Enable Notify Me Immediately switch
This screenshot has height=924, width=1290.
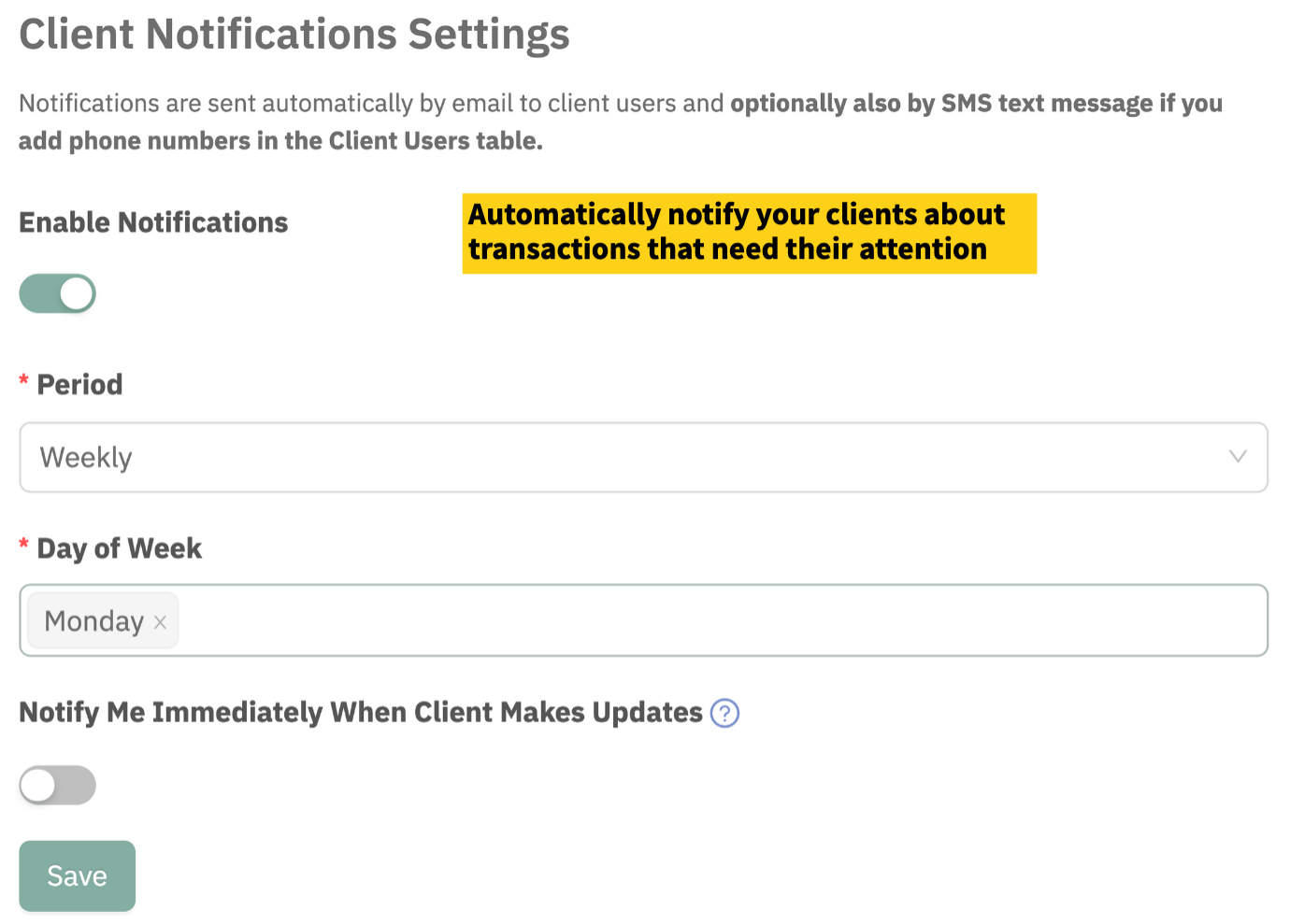[57, 785]
